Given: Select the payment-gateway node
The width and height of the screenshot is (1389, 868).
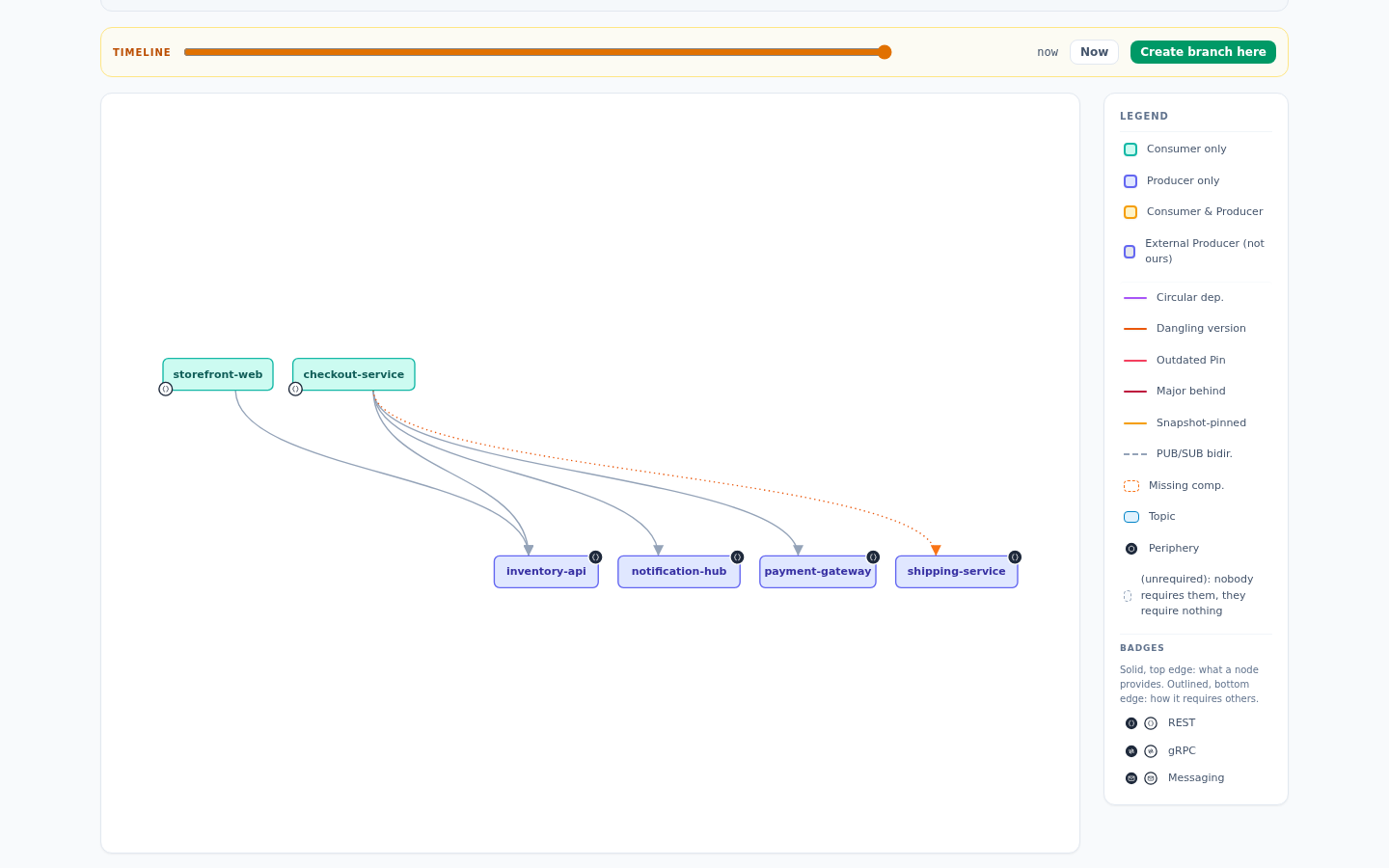Looking at the screenshot, I should [x=818, y=572].
